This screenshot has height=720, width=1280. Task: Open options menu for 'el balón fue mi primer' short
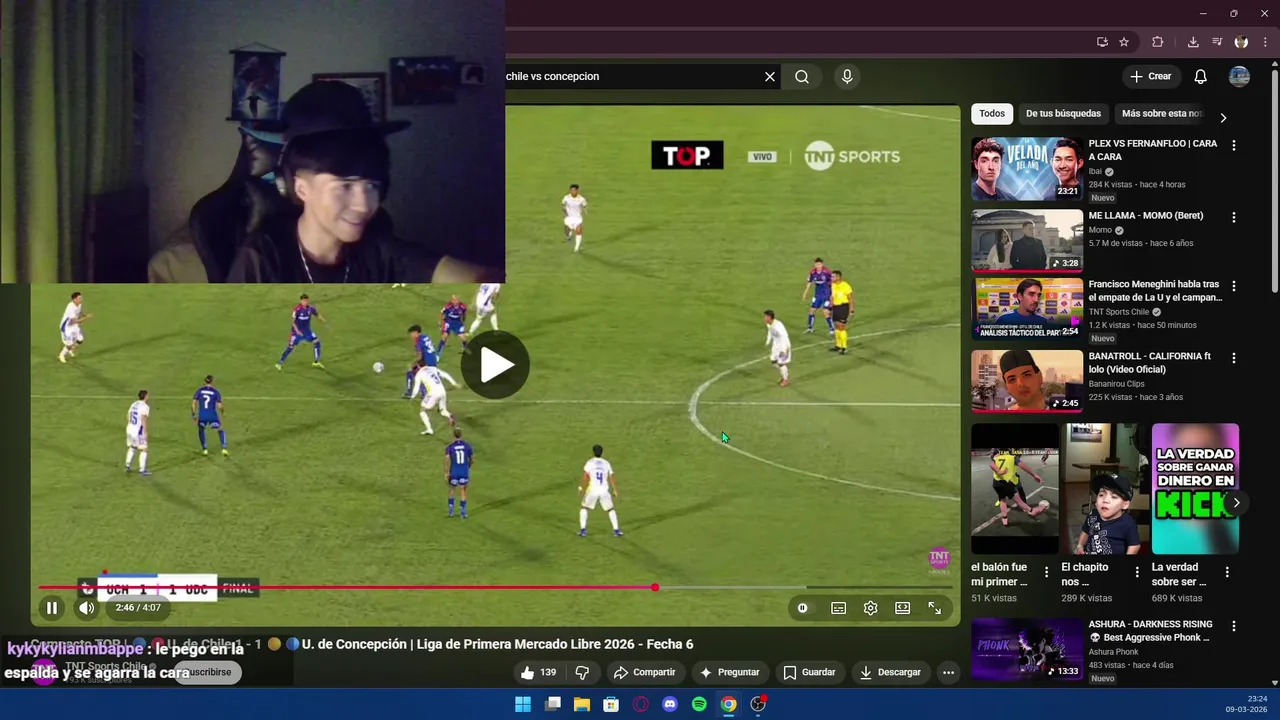pos(1047,572)
